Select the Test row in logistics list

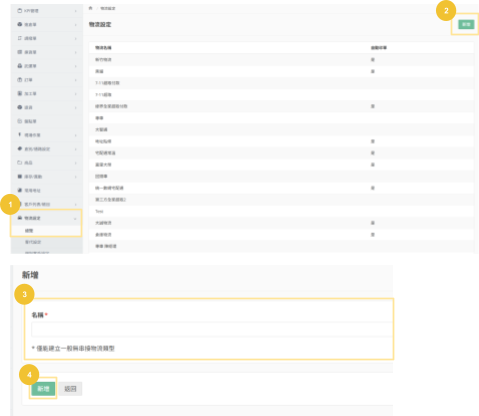(x=281, y=211)
